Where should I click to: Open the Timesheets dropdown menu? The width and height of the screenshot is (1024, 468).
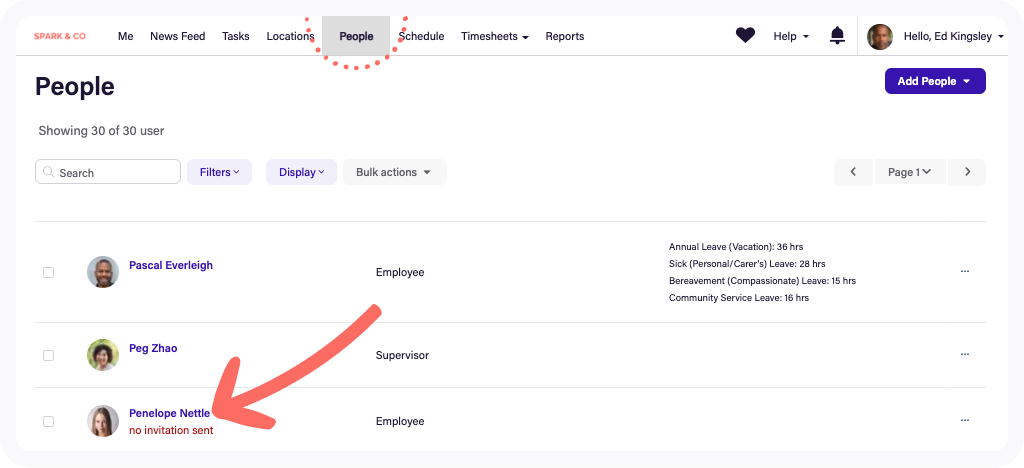(x=494, y=37)
